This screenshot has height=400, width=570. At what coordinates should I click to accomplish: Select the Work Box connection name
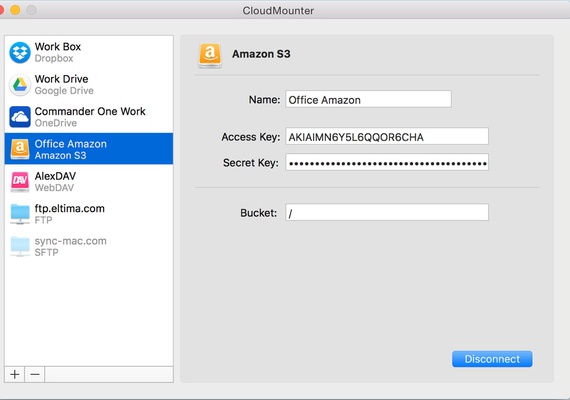point(58,47)
